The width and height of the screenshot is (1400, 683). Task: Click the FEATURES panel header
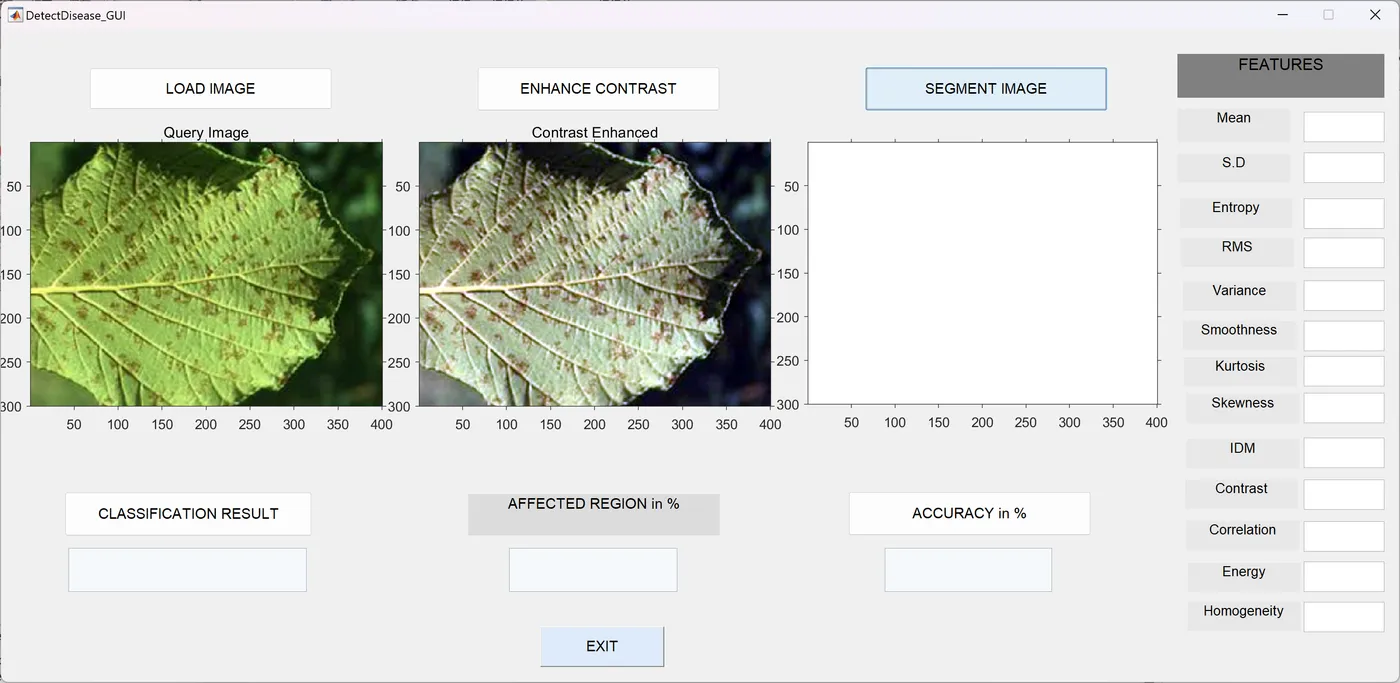point(1281,75)
